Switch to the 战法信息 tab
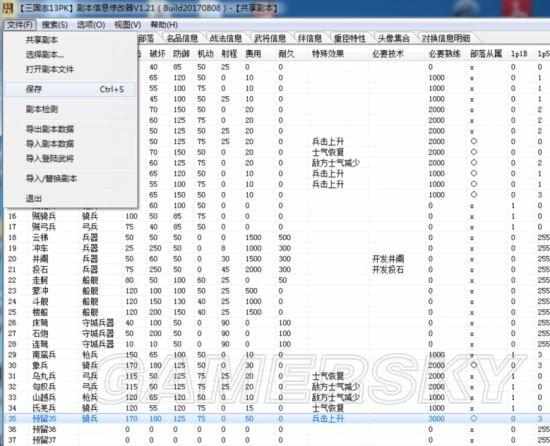 (226, 38)
